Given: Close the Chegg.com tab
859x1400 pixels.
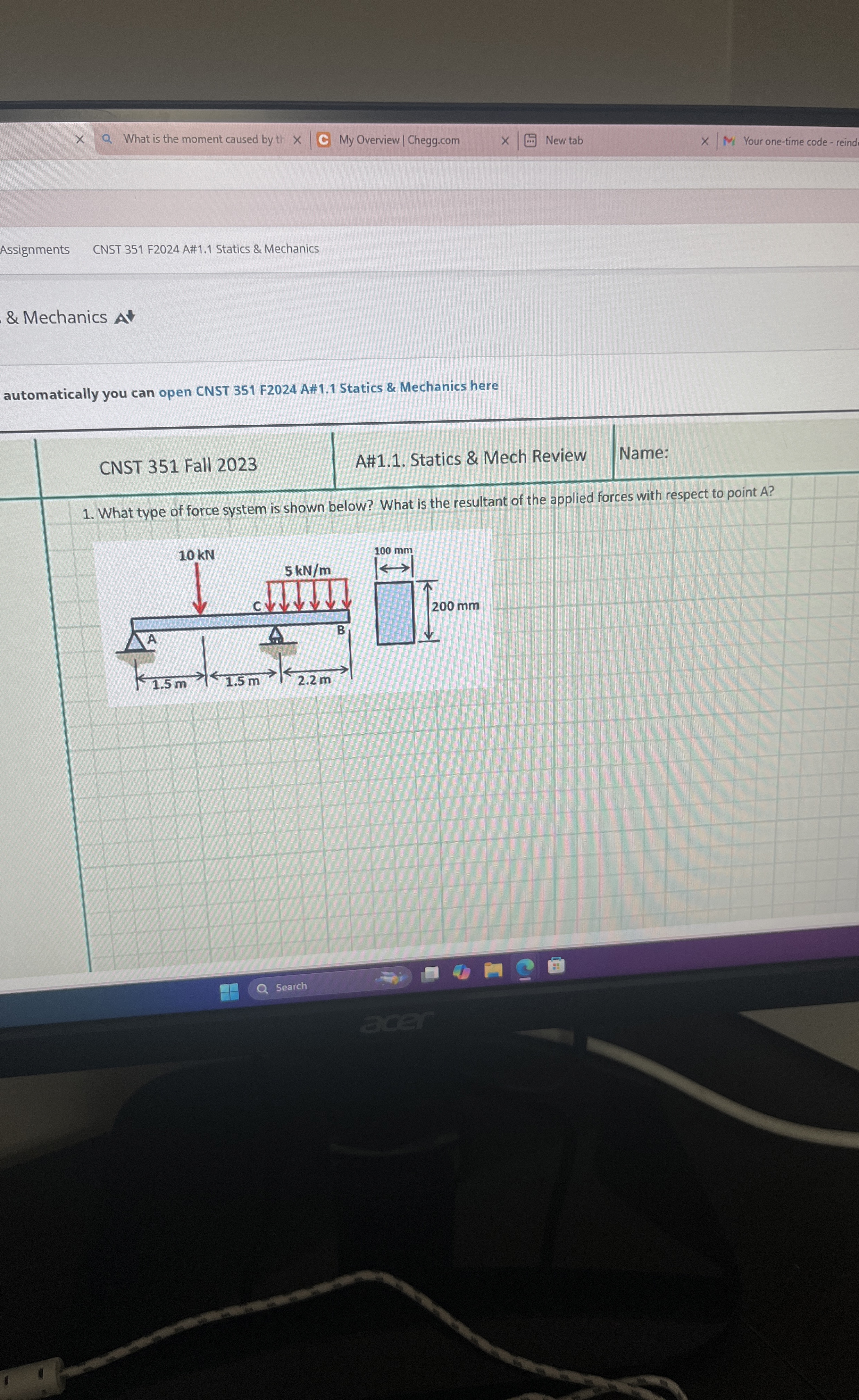Looking at the screenshot, I should 505,140.
